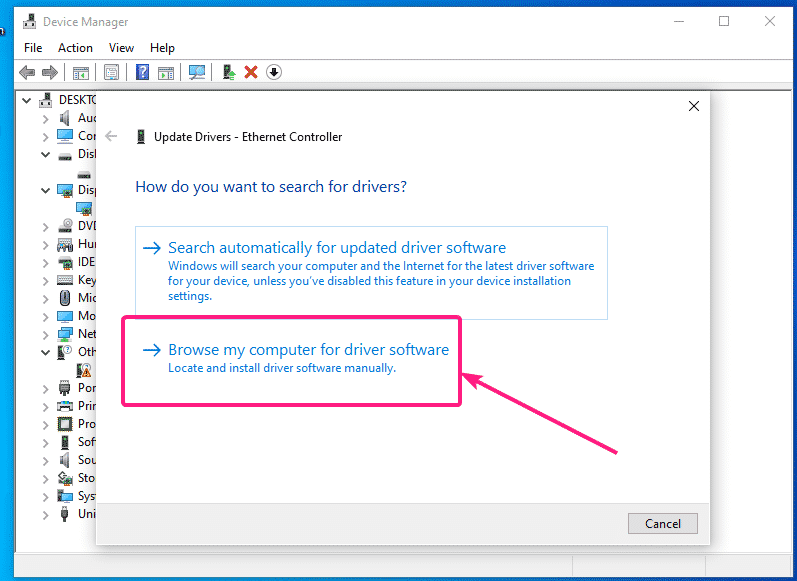797x581 pixels.
Task: Collapse the DESKTOP root node
Action: [27, 101]
